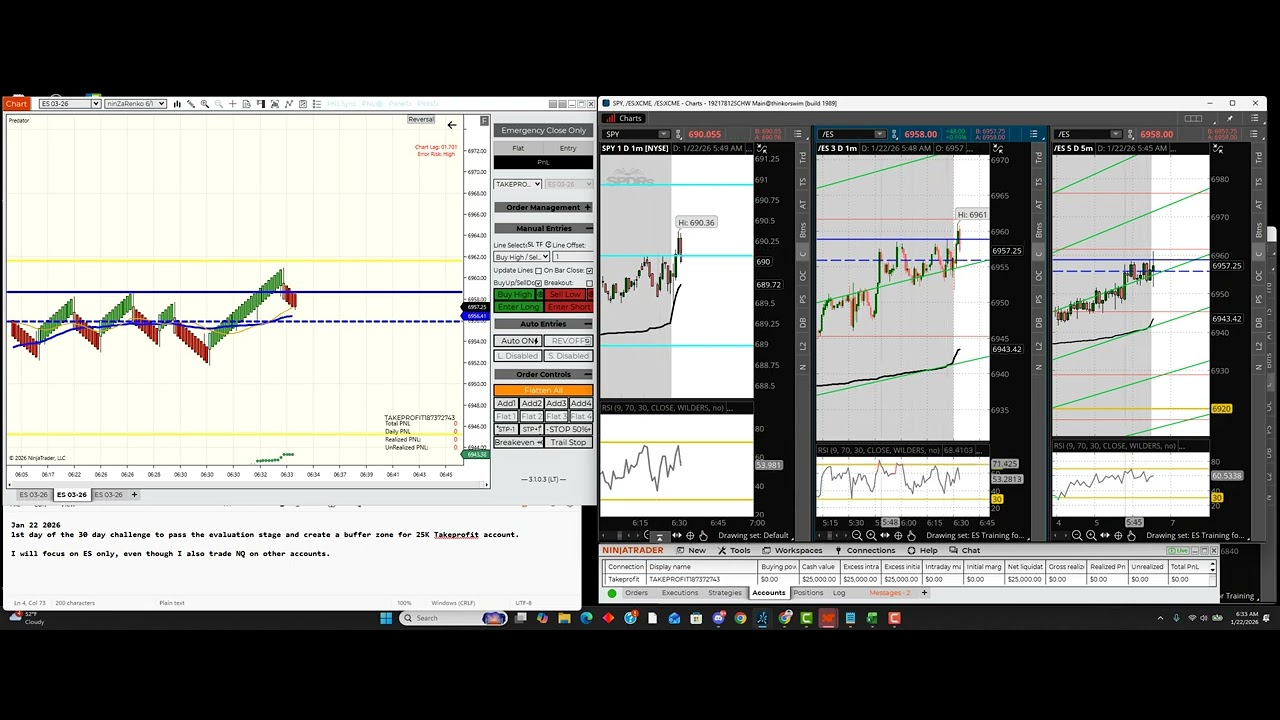Open the Workspaces menu
Screen dimensions: 1280x720
pos(792,550)
